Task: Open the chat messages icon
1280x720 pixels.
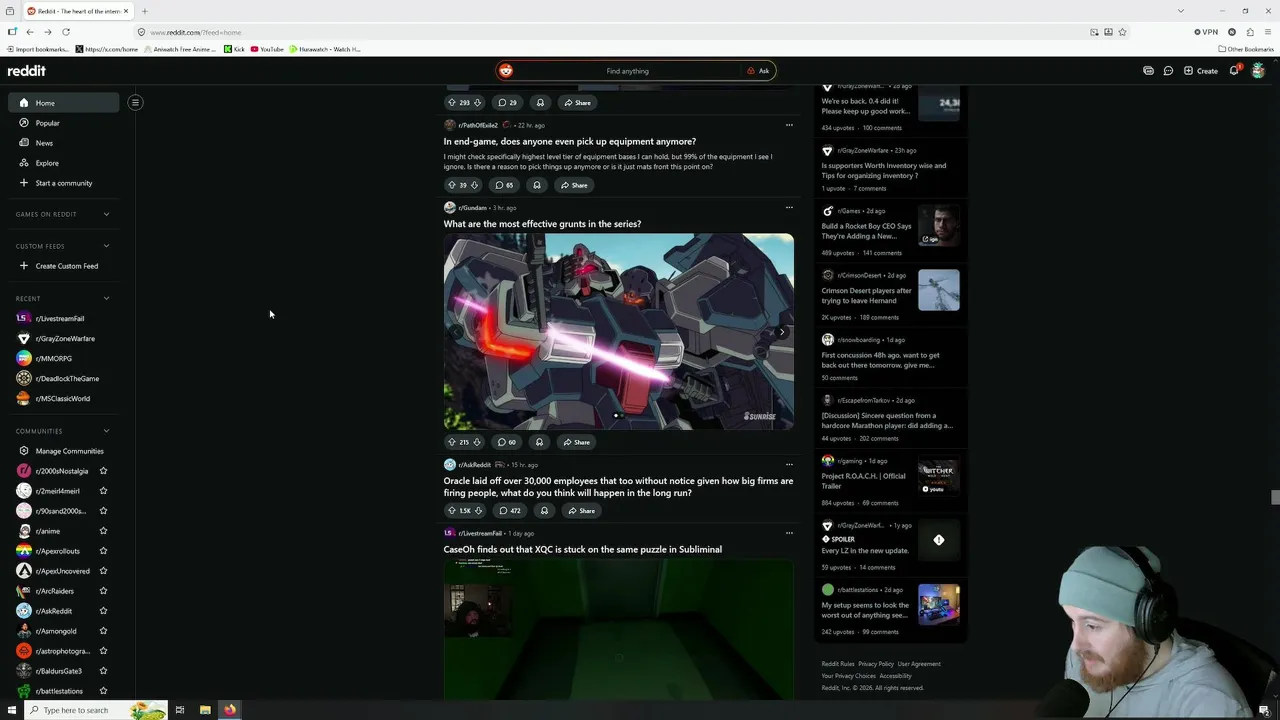Action: pos(1168,71)
